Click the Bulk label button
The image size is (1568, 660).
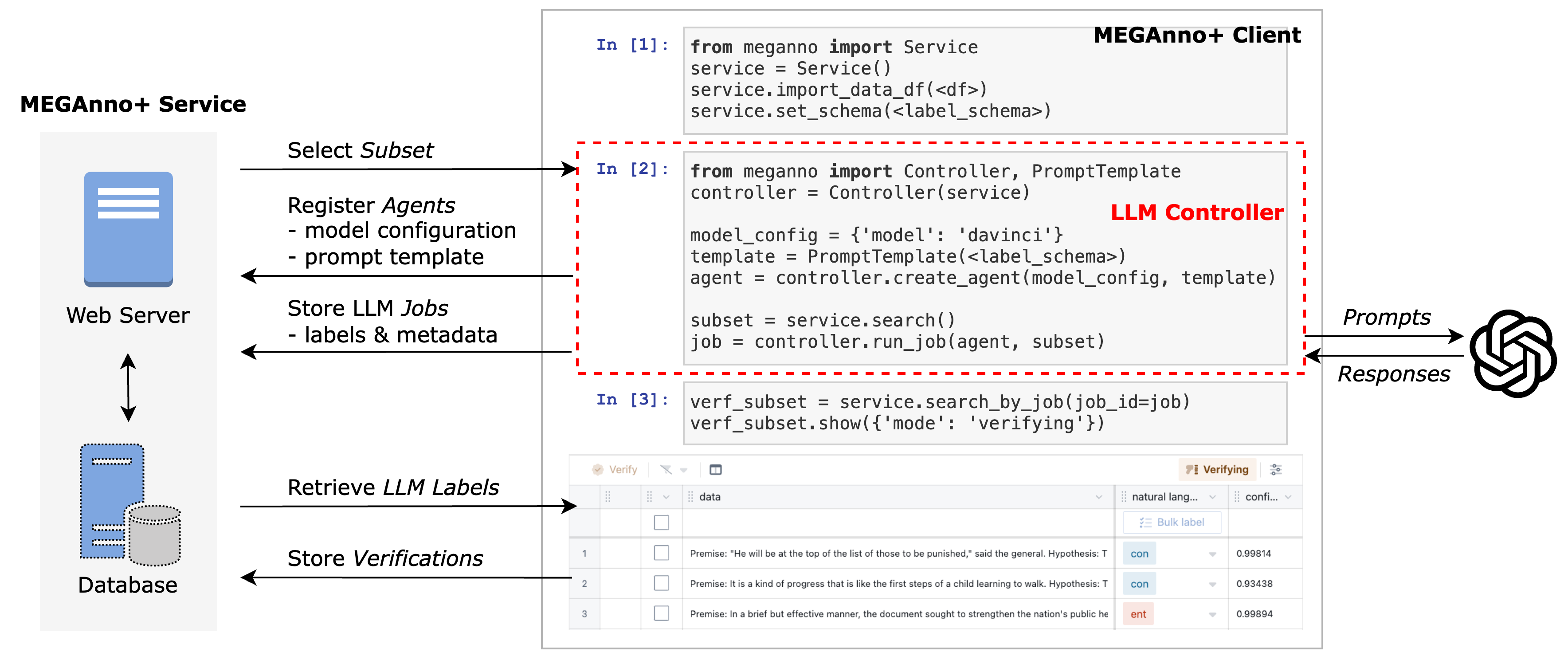[1172, 522]
